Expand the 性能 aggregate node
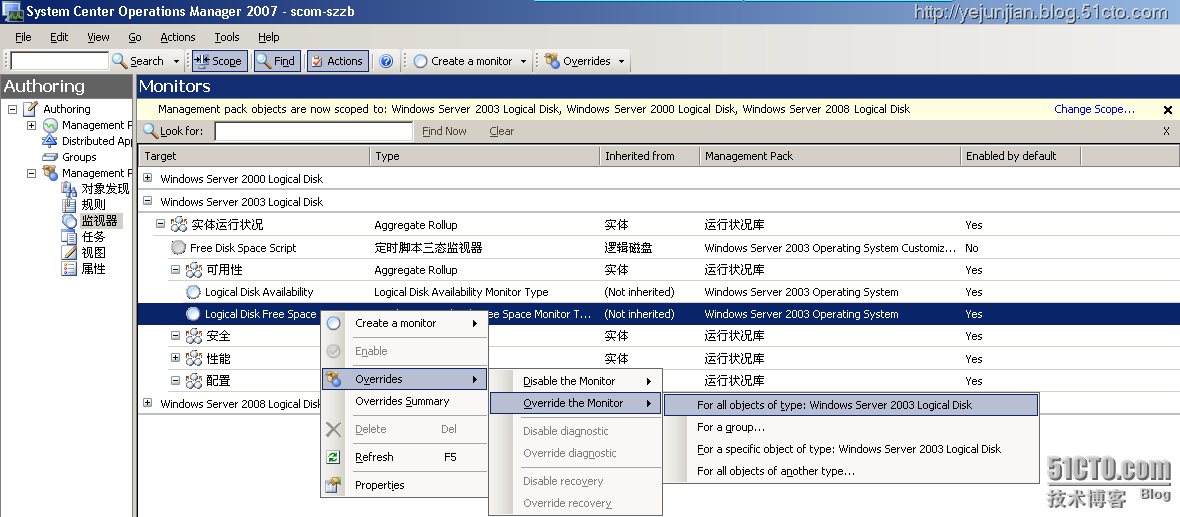The width and height of the screenshot is (1180, 517). 175,357
